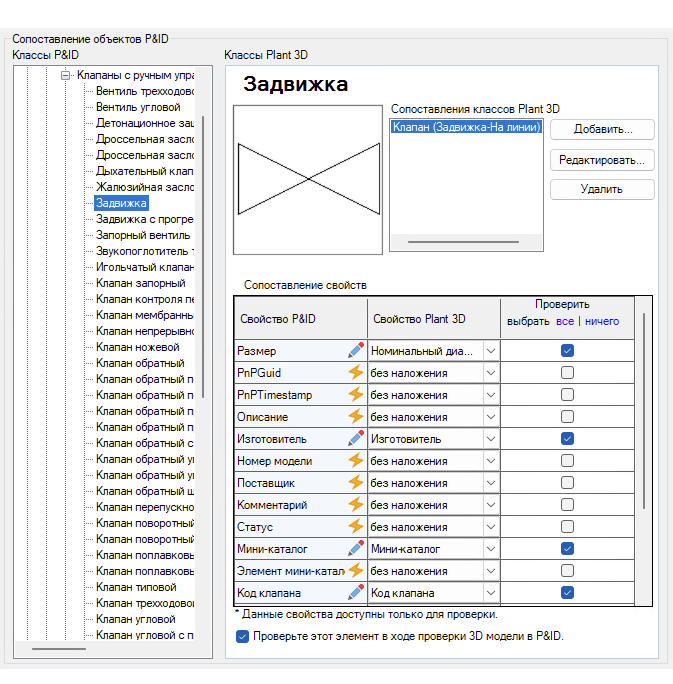Click pencil icon in Размер row
The image size is (673, 684).
pyautogui.click(x=356, y=351)
